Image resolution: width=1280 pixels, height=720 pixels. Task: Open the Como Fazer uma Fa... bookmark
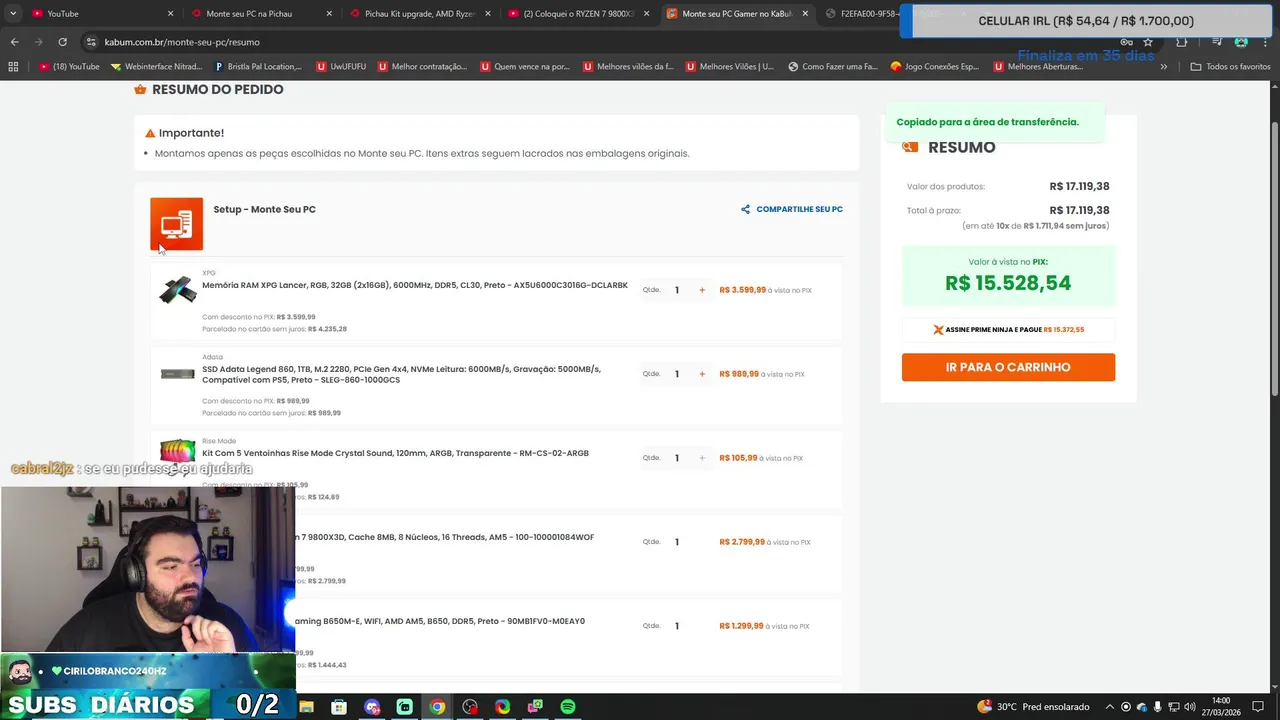833,67
